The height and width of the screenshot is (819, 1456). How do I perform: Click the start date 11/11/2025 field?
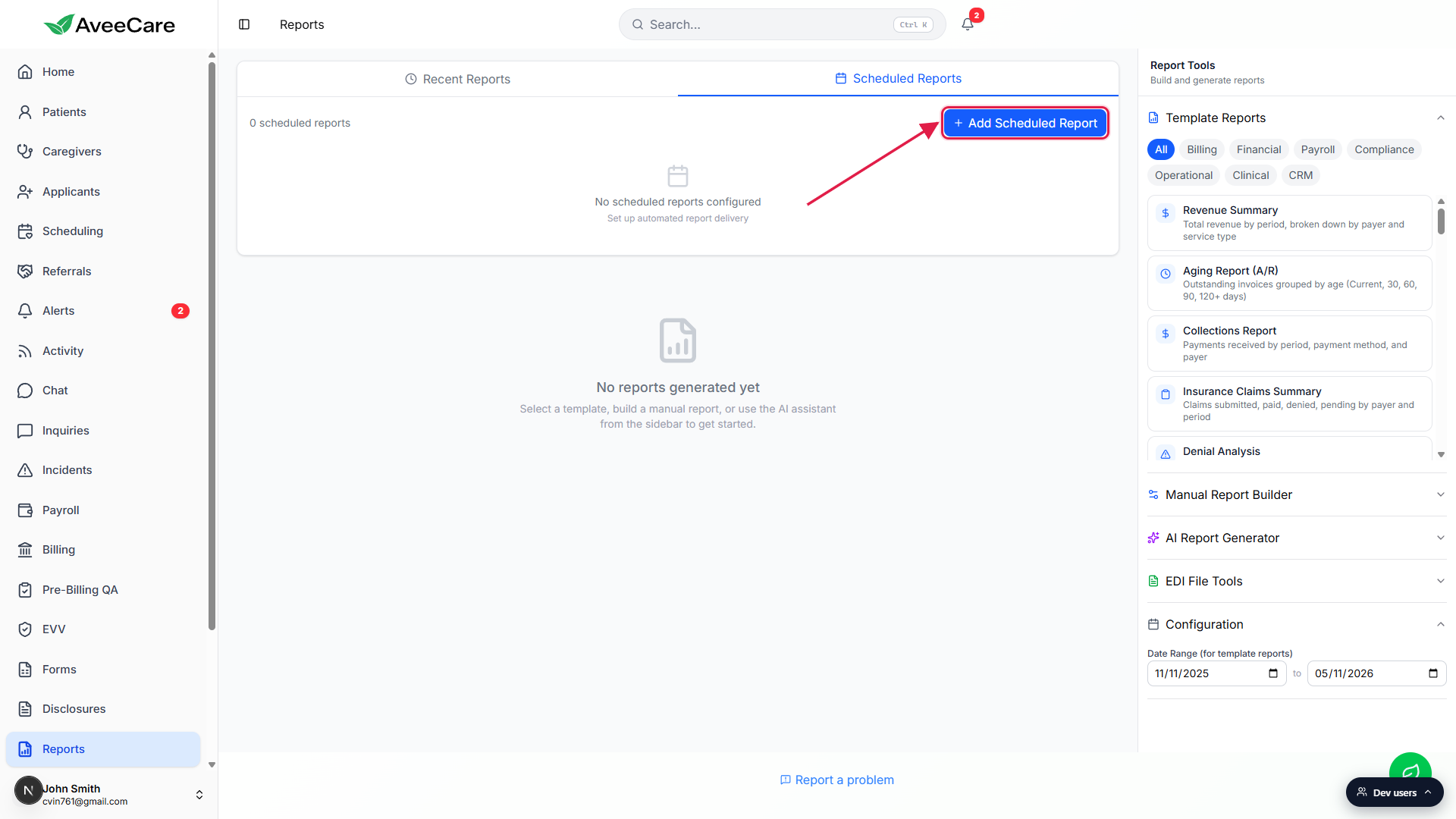[x=1216, y=673]
